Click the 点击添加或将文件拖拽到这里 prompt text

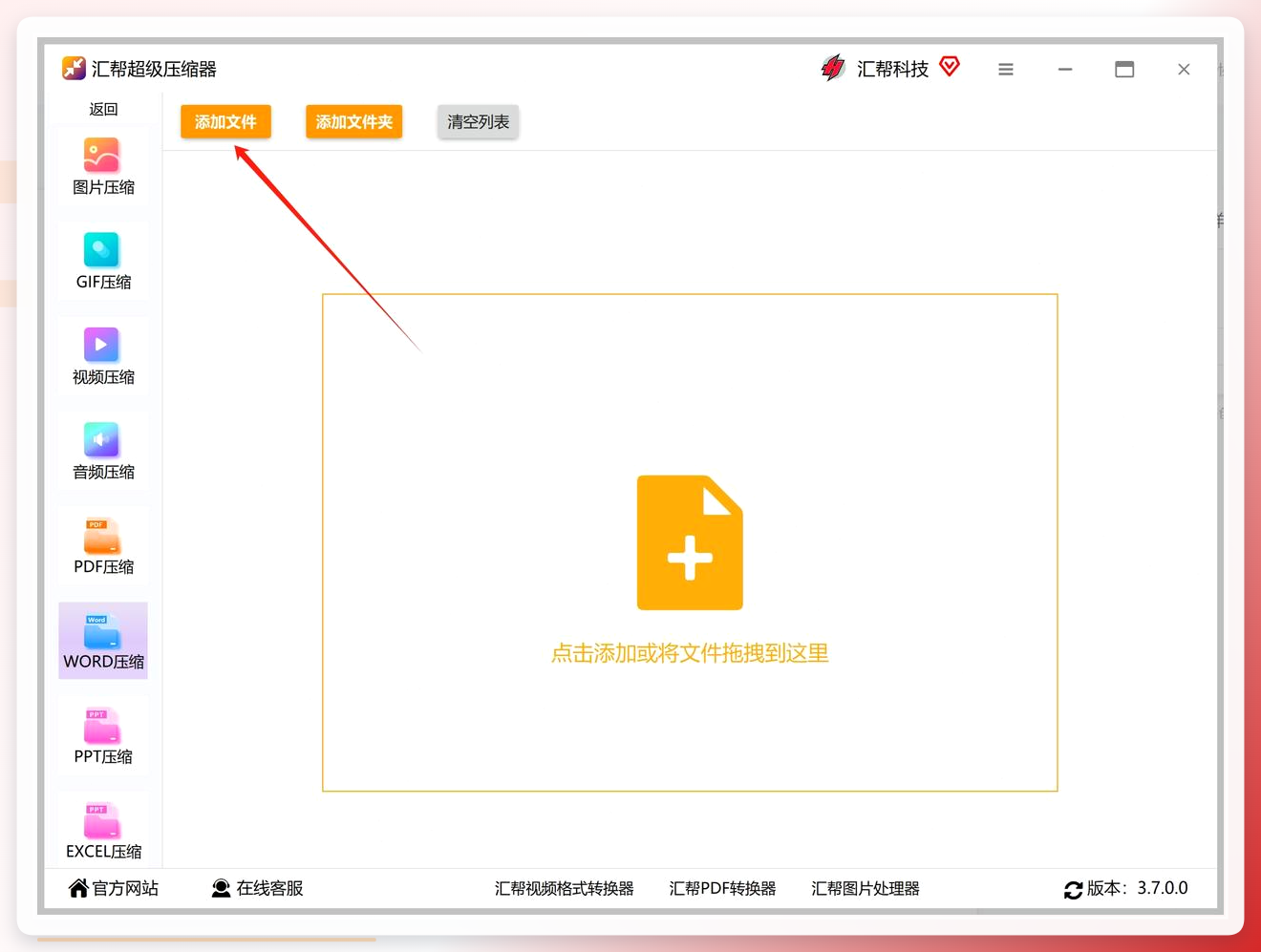pos(690,653)
